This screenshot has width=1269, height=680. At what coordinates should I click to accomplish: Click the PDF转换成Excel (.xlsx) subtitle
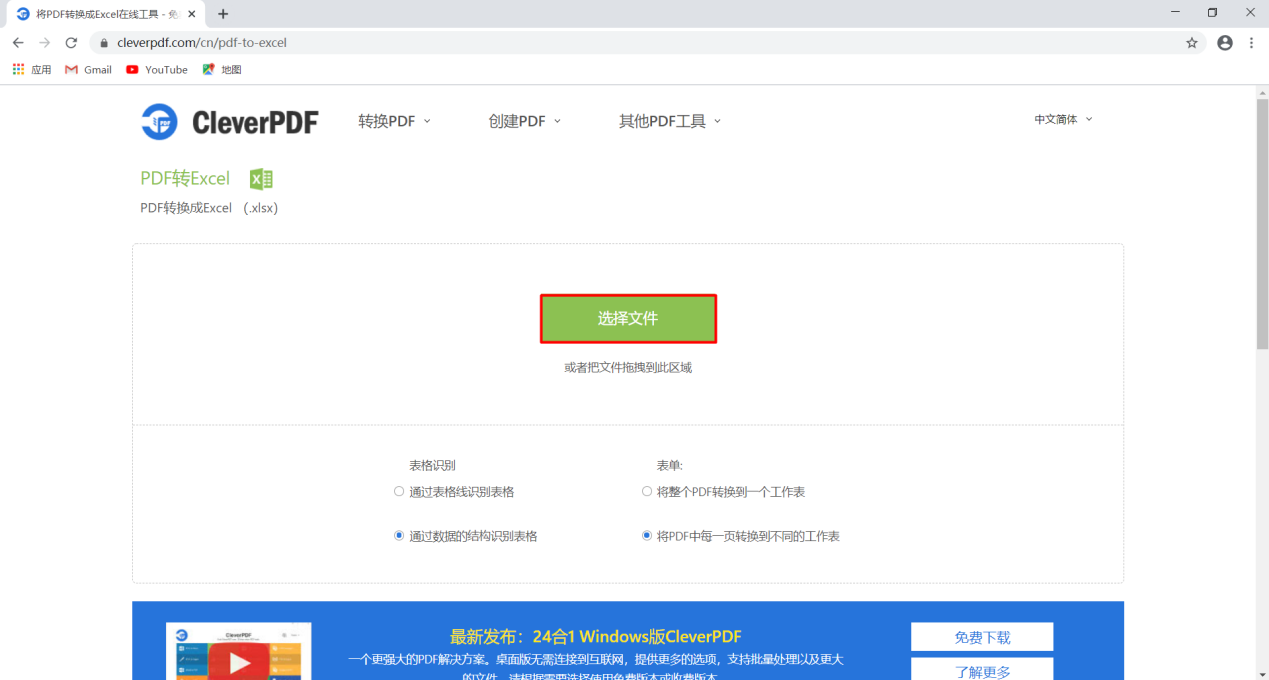click(209, 208)
